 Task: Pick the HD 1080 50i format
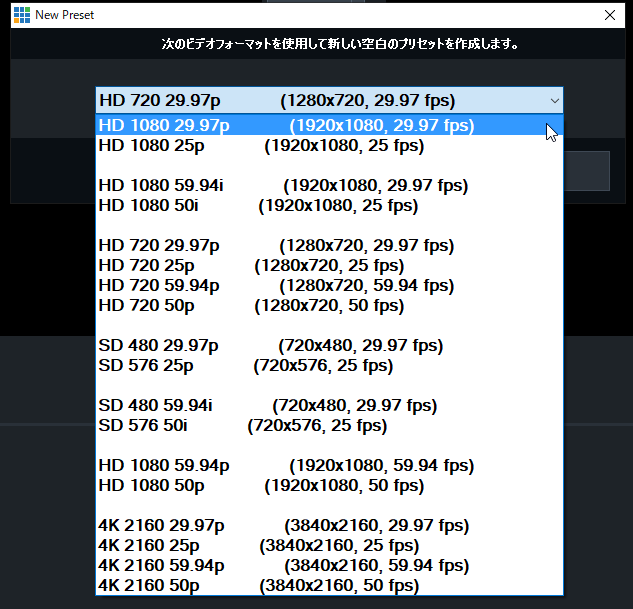point(329,205)
